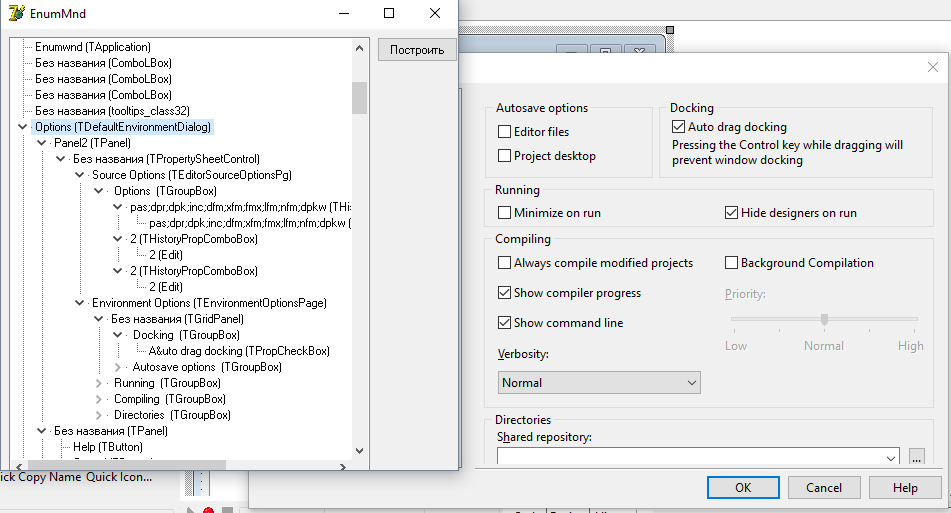Image resolution: width=951 pixels, height=513 pixels.
Task: Select the first 2 (THistoryPropComboBox) row
Action: coord(194,239)
